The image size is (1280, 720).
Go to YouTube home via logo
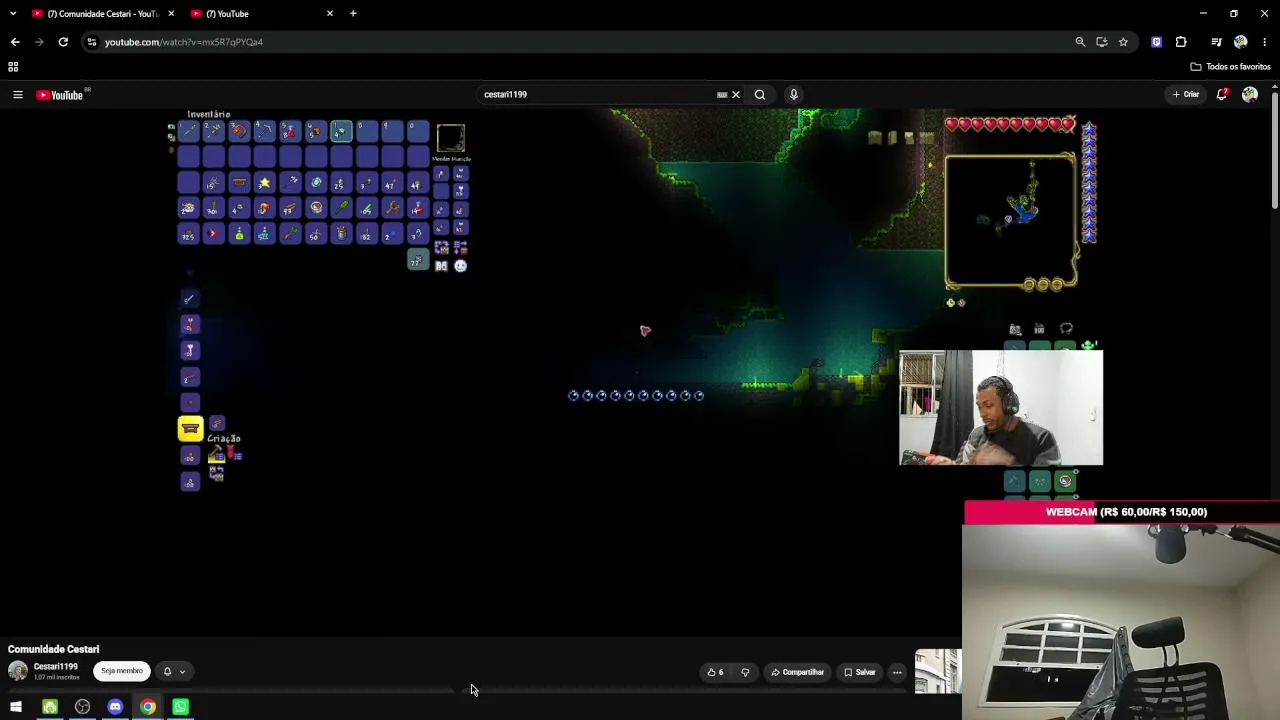coord(60,95)
